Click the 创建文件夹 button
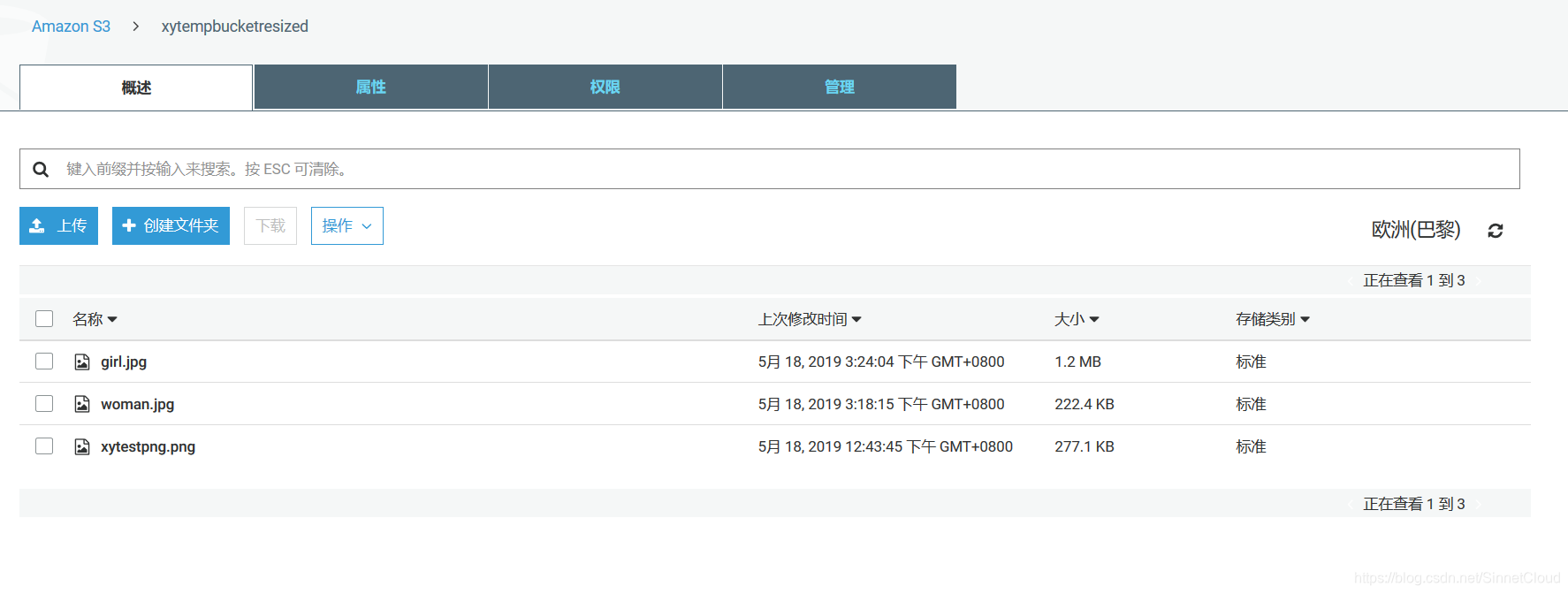The image size is (1568, 594). point(171,226)
